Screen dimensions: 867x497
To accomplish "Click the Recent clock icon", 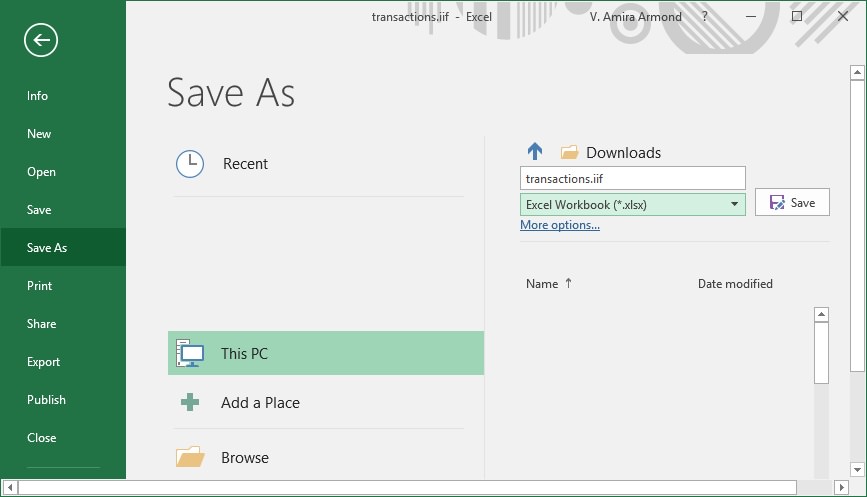I will point(190,164).
